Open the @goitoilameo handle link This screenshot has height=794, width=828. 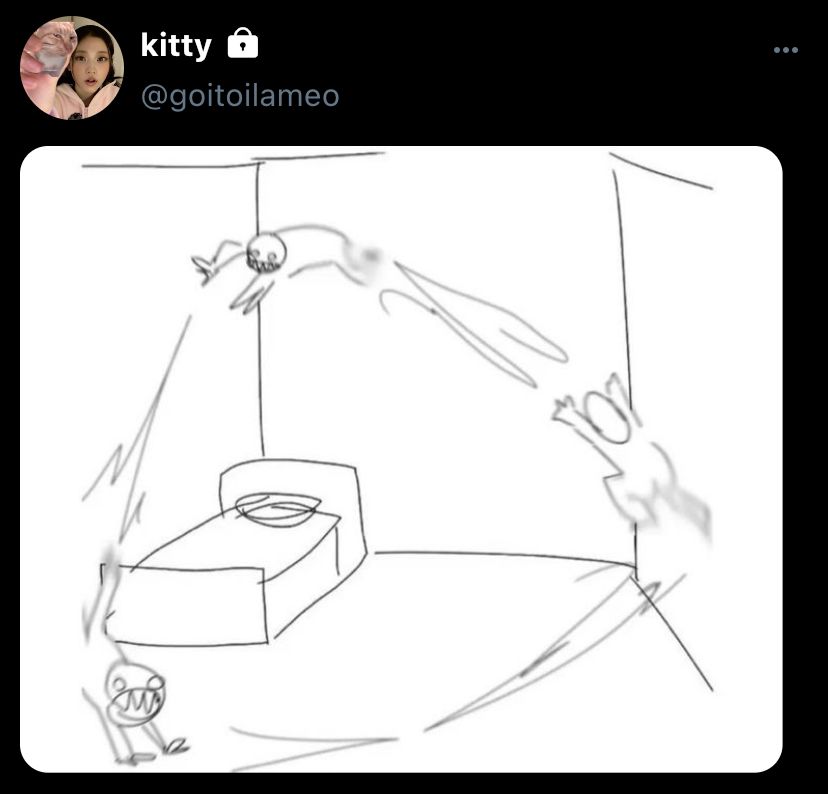click(x=240, y=96)
